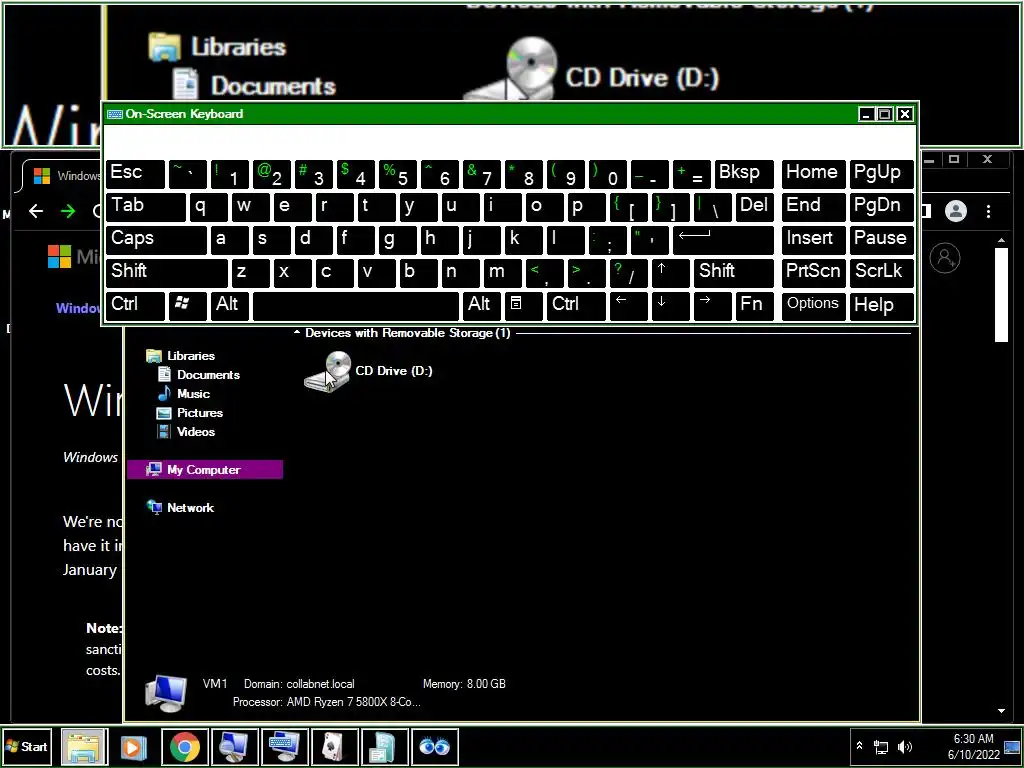Click the Start button
This screenshot has height=768, width=1024.
27,746
